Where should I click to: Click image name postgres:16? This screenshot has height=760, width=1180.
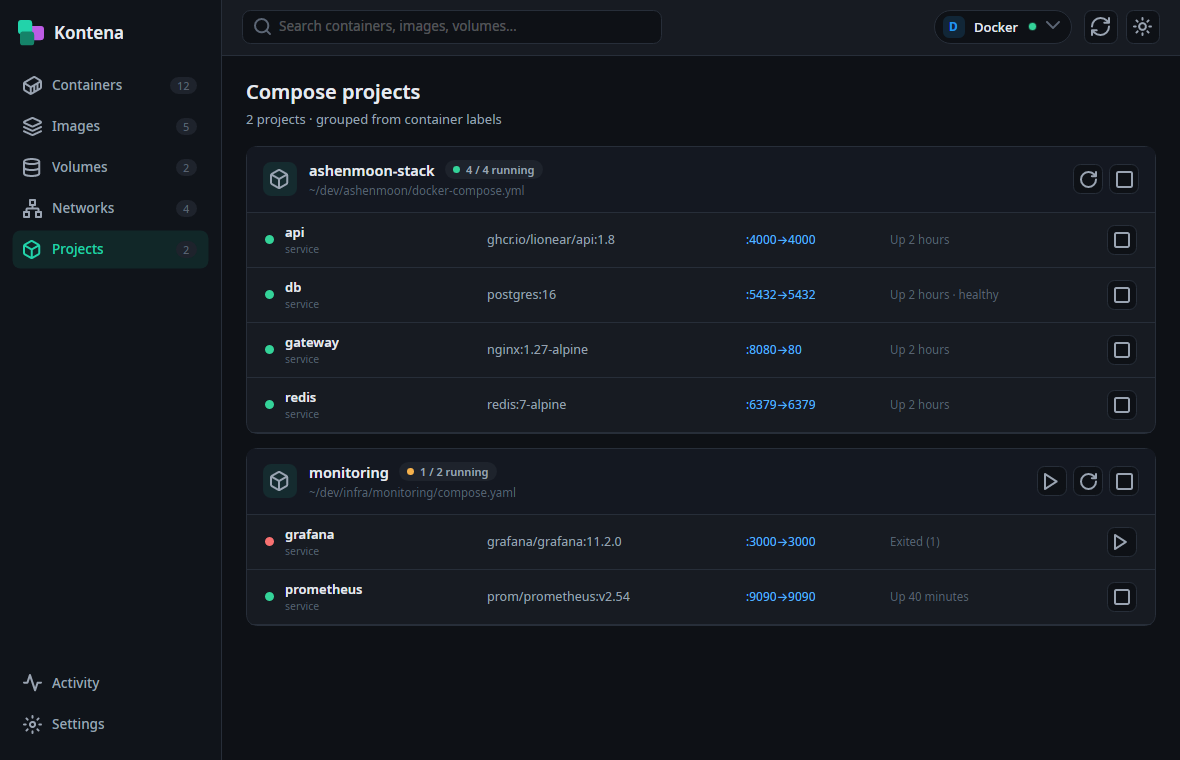[522, 294]
